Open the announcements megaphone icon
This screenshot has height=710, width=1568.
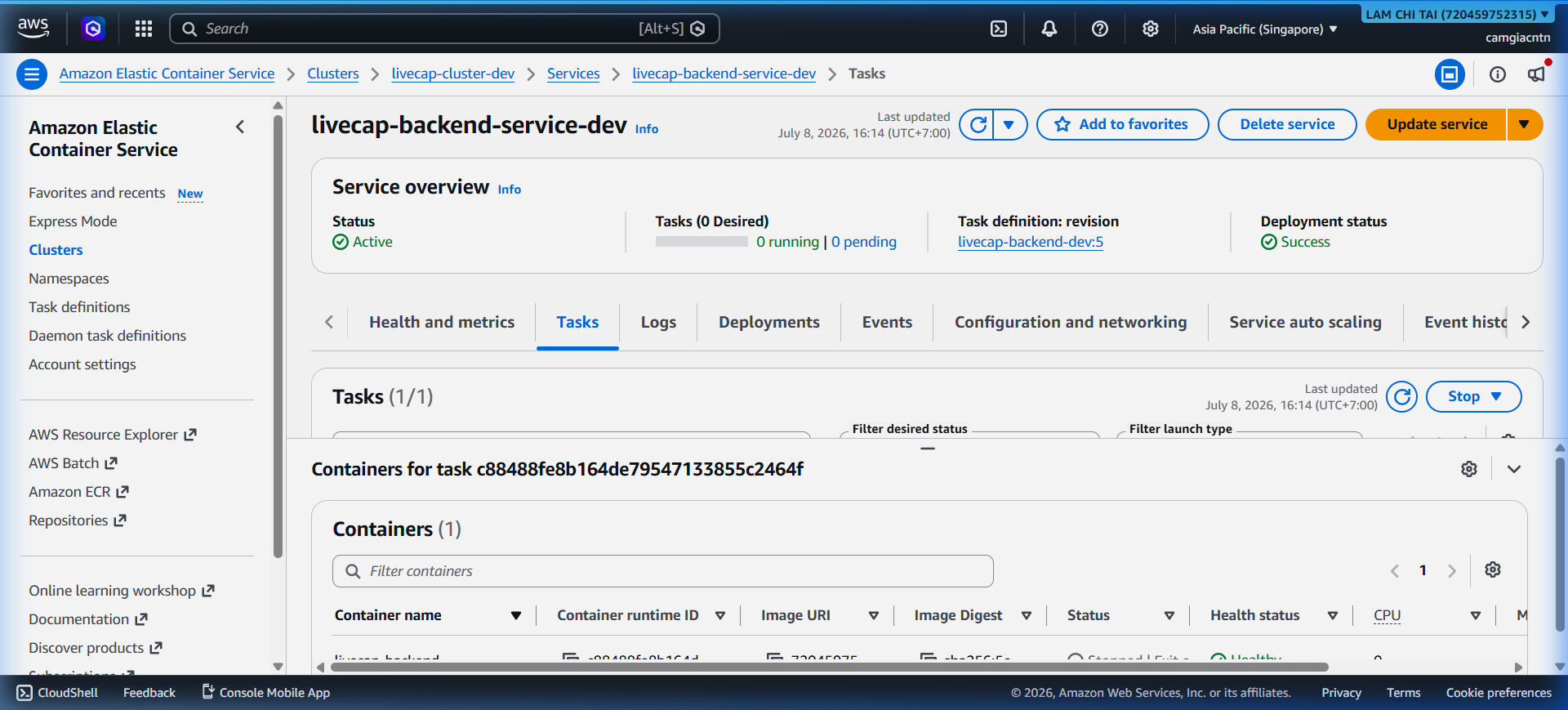click(x=1537, y=74)
